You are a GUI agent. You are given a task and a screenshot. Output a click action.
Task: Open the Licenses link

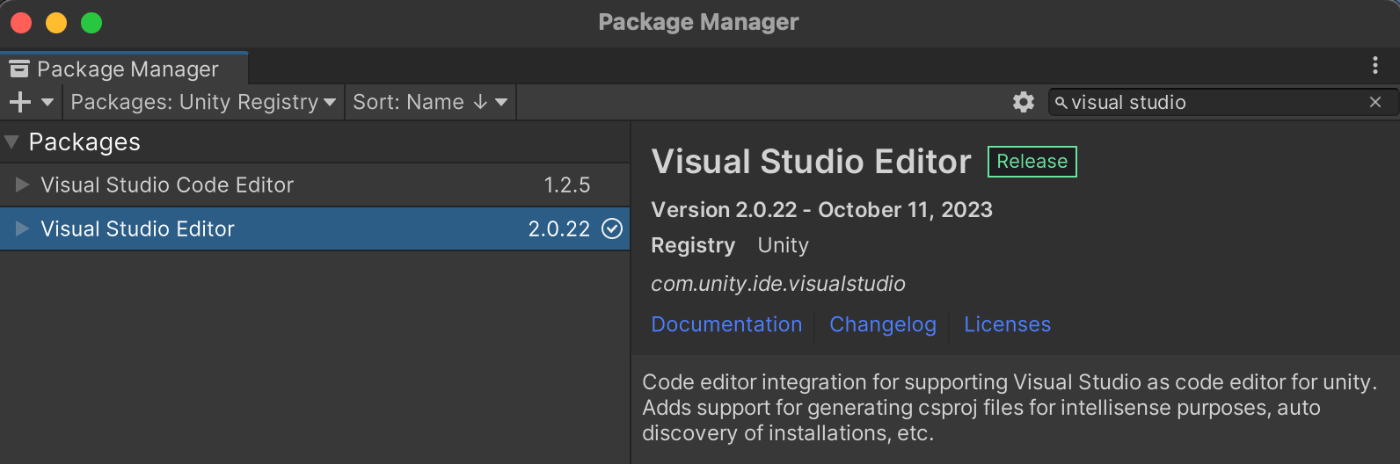(1007, 324)
